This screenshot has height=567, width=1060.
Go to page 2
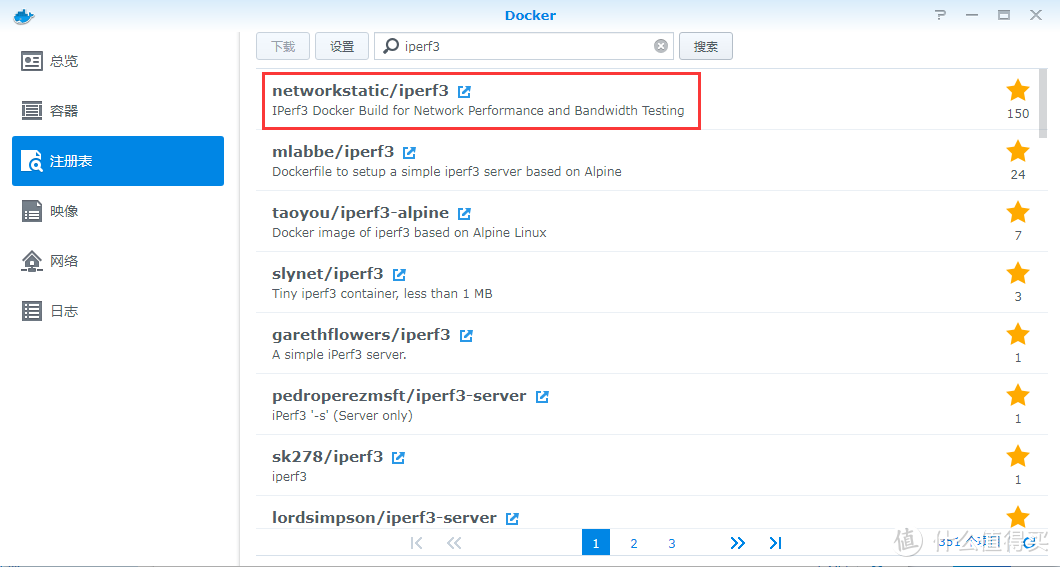point(633,543)
